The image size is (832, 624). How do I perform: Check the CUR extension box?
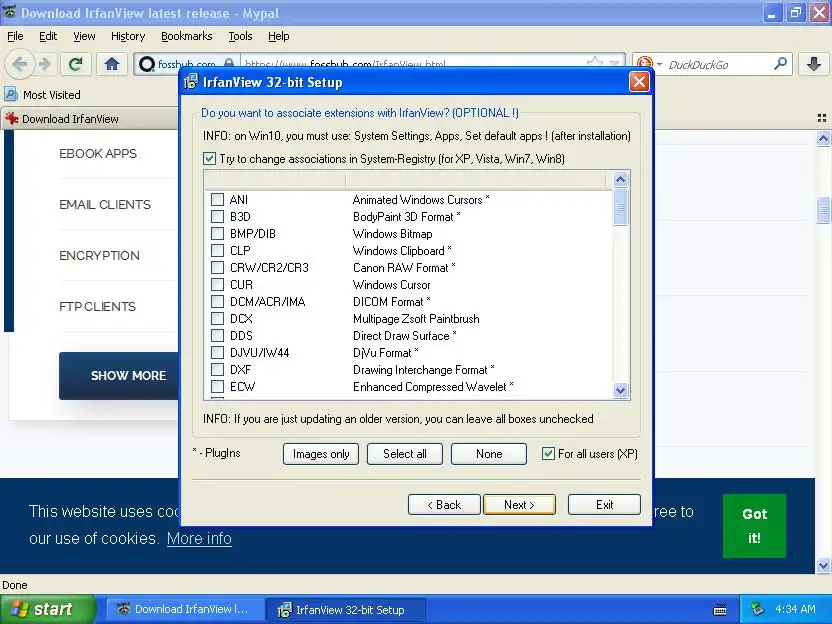(217, 284)
